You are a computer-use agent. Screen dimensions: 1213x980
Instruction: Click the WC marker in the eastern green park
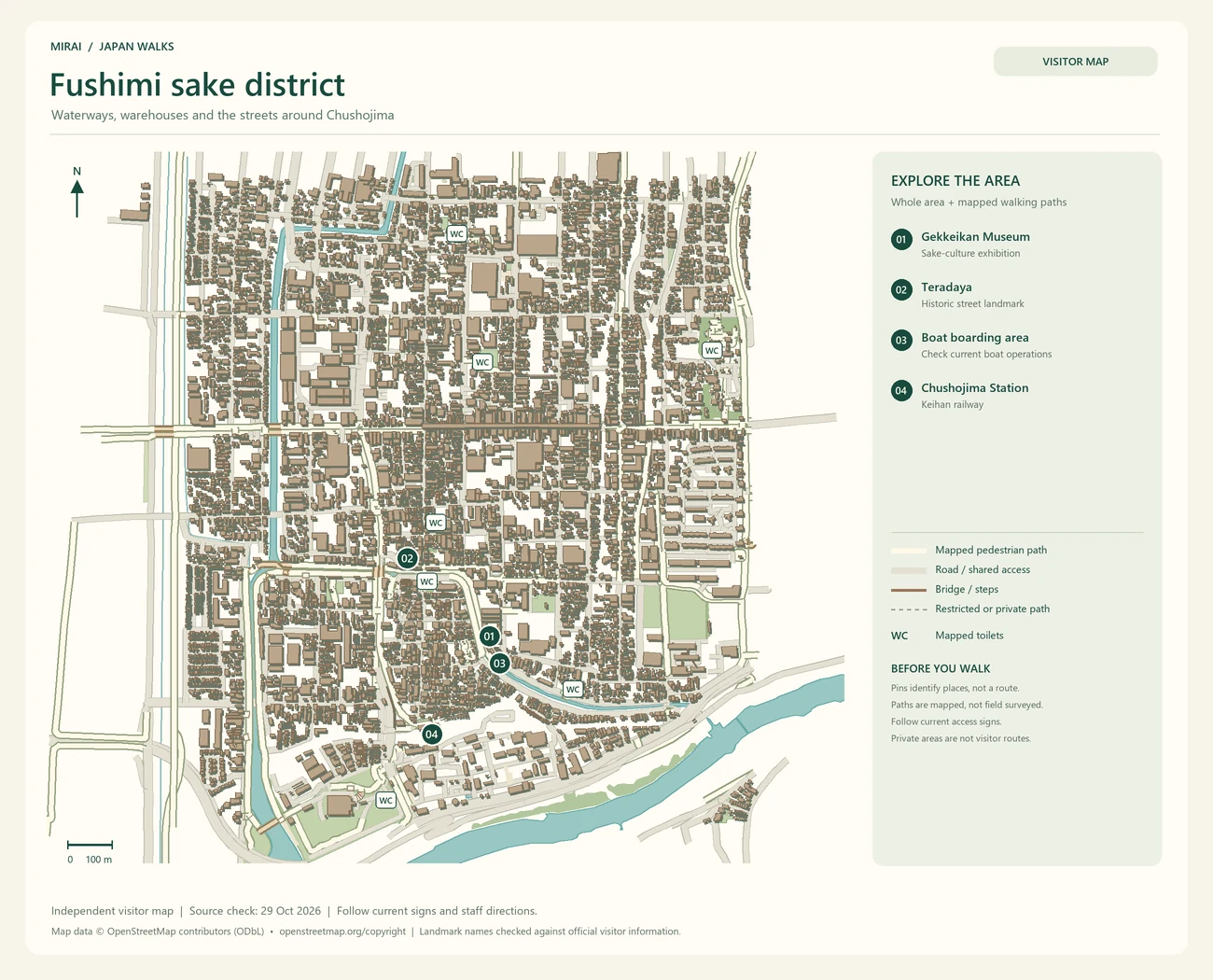pyautogui.click(x=712, y=351)
